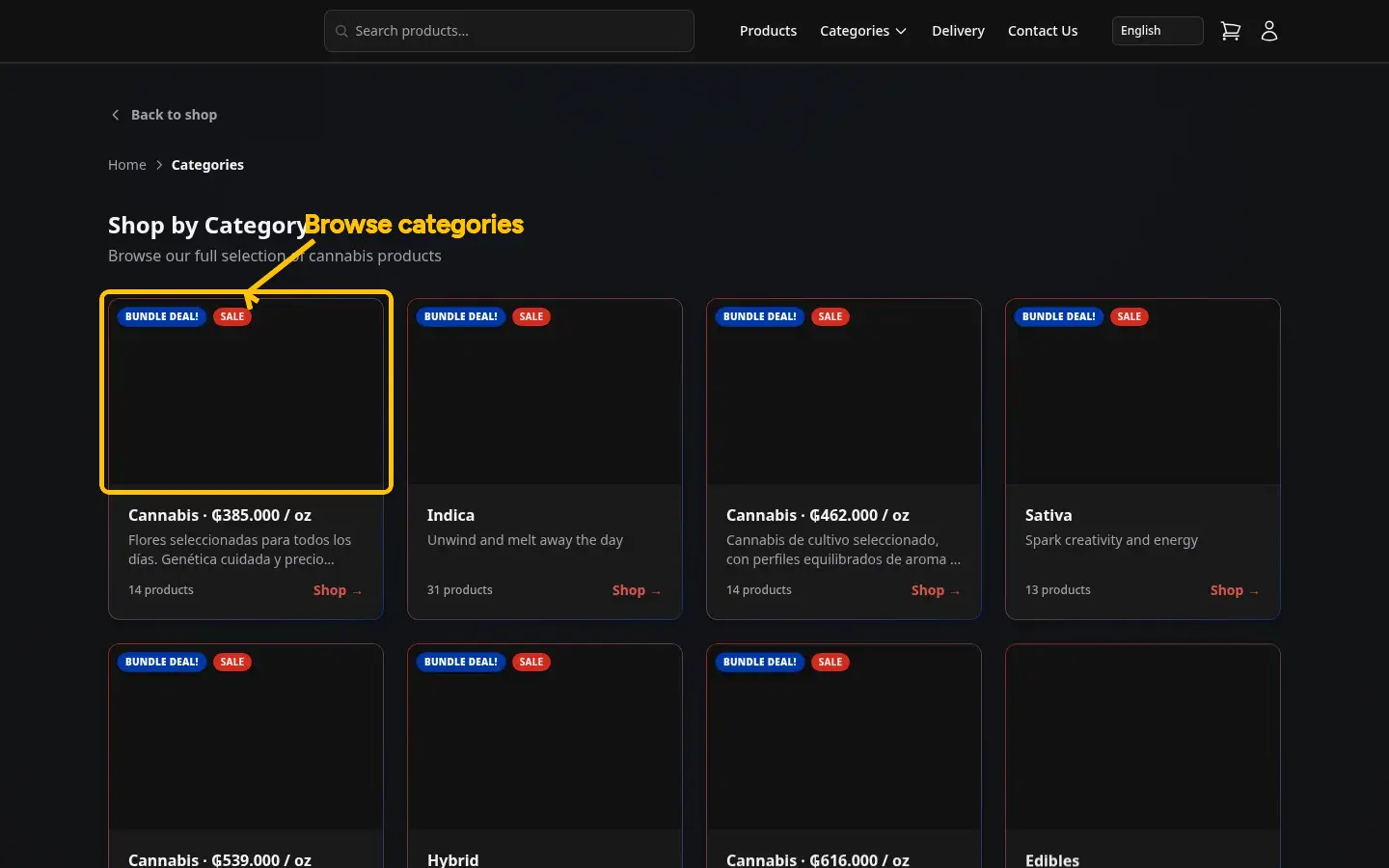
Task: Shop the Cannabis ₲462.000 / oz category
Action: [x=935, y=590]
